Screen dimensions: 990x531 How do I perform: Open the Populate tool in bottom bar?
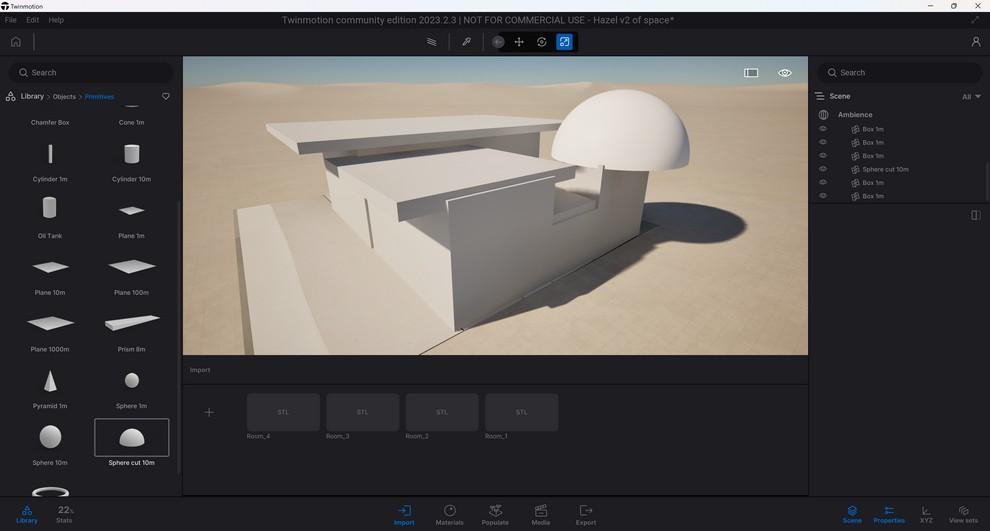[495, 514]
